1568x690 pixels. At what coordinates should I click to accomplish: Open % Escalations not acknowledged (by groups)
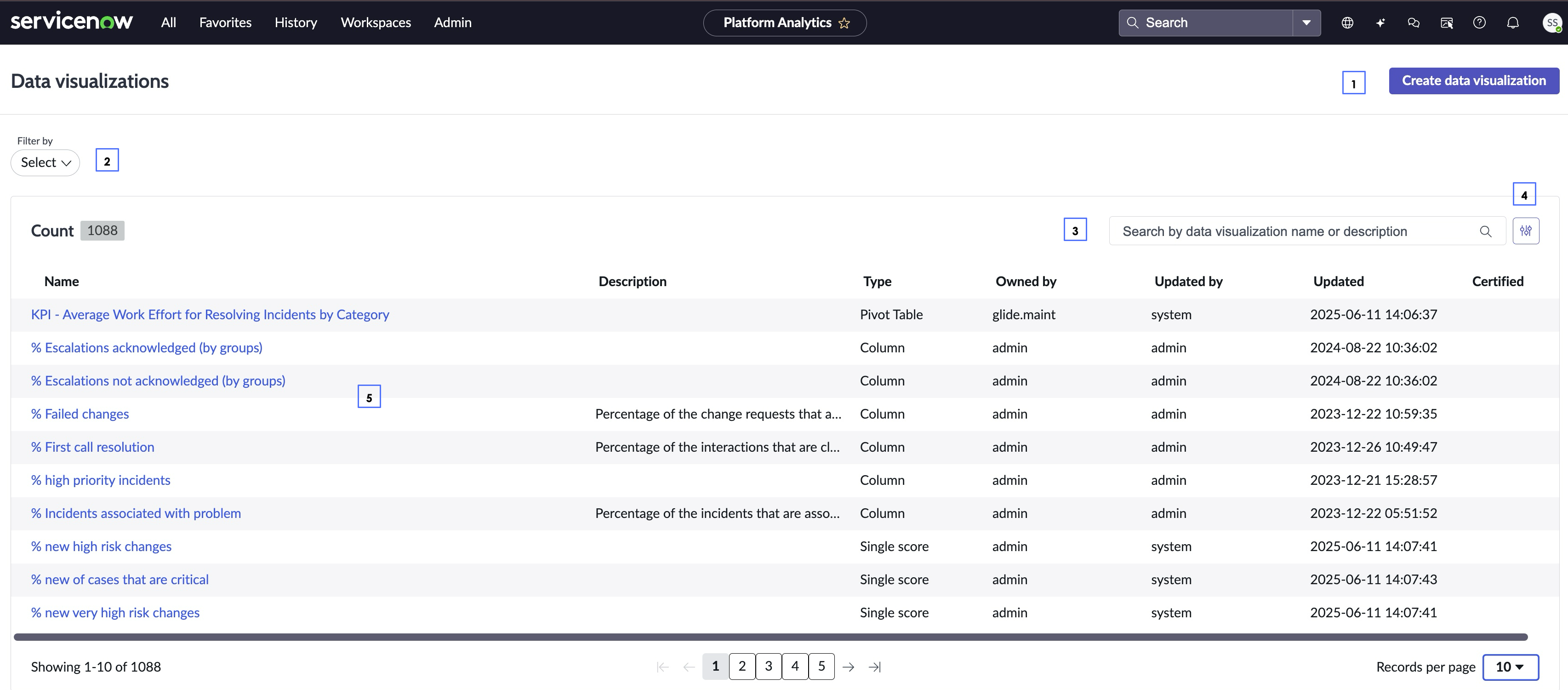tap(158, 380)
